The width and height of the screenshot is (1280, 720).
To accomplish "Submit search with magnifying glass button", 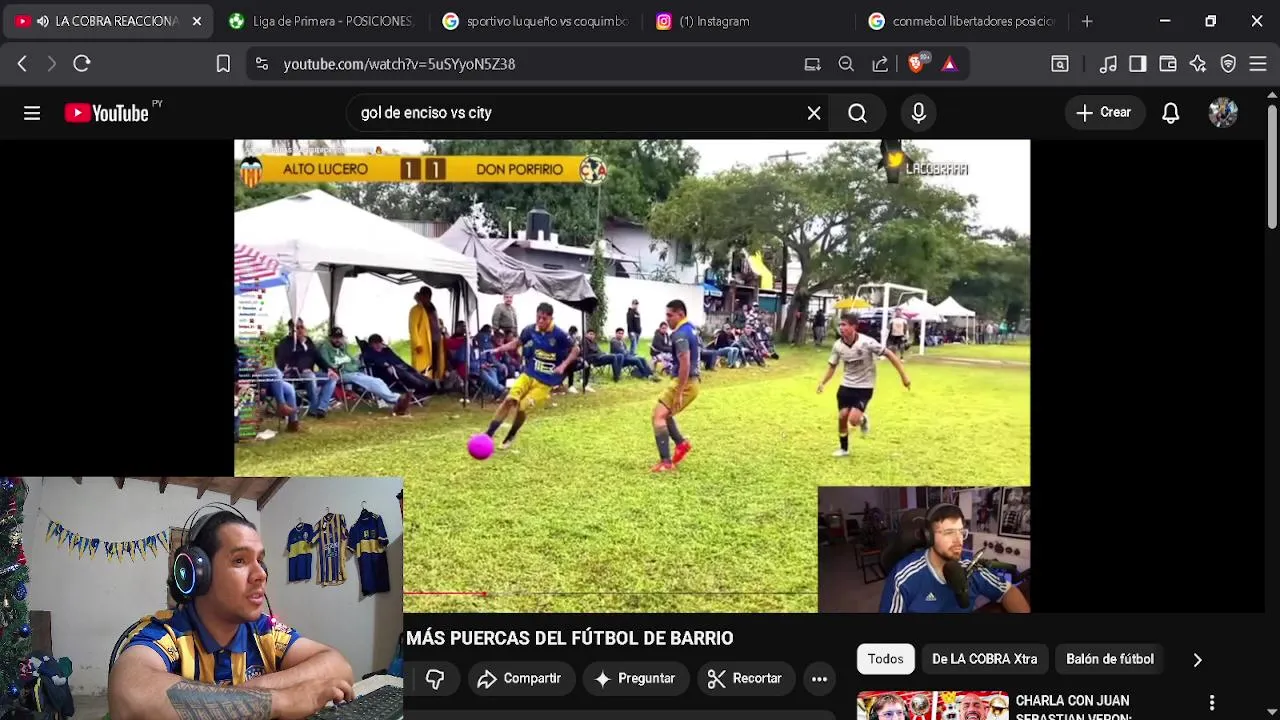I will point(857,113).
